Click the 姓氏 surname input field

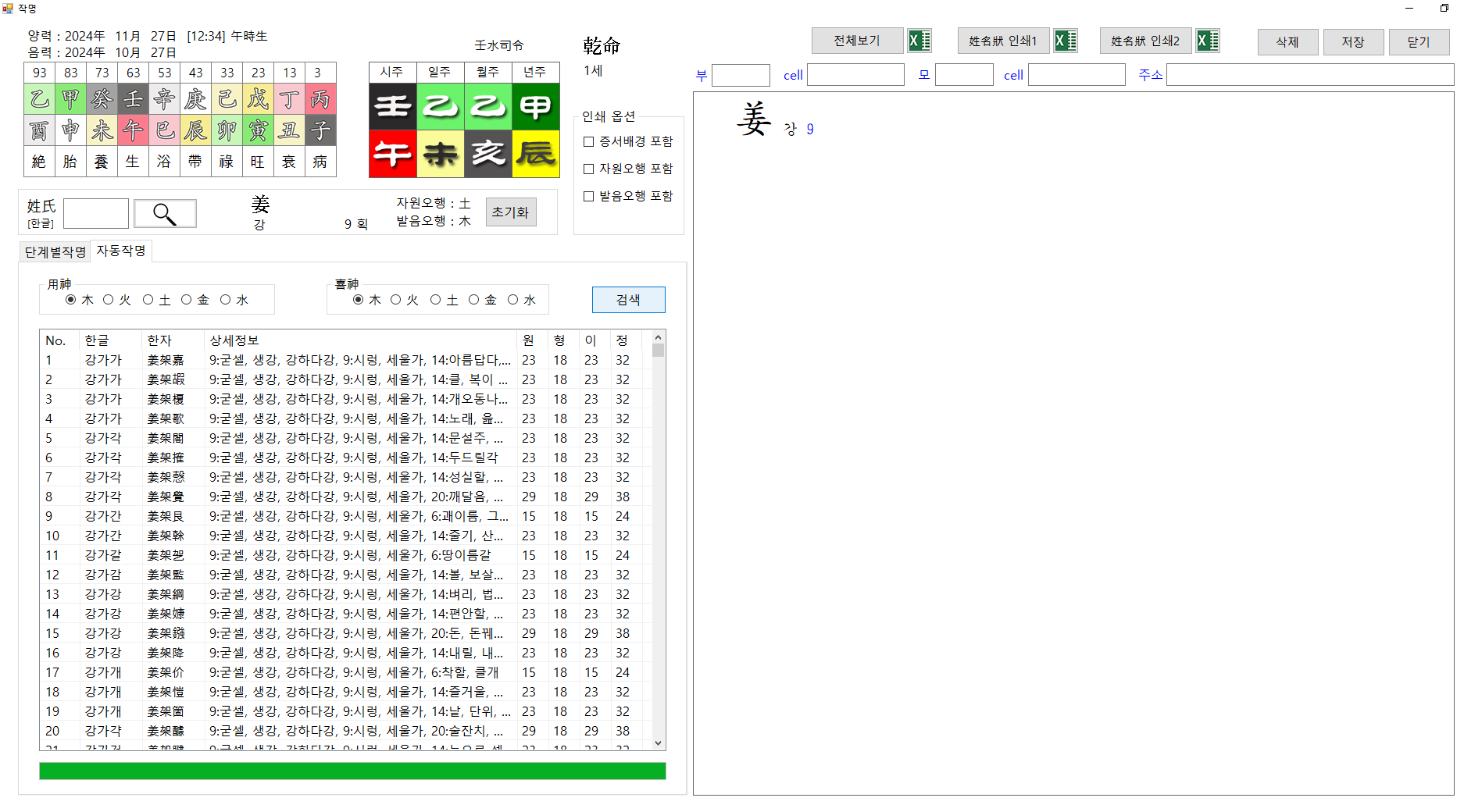tap(96, 213)
